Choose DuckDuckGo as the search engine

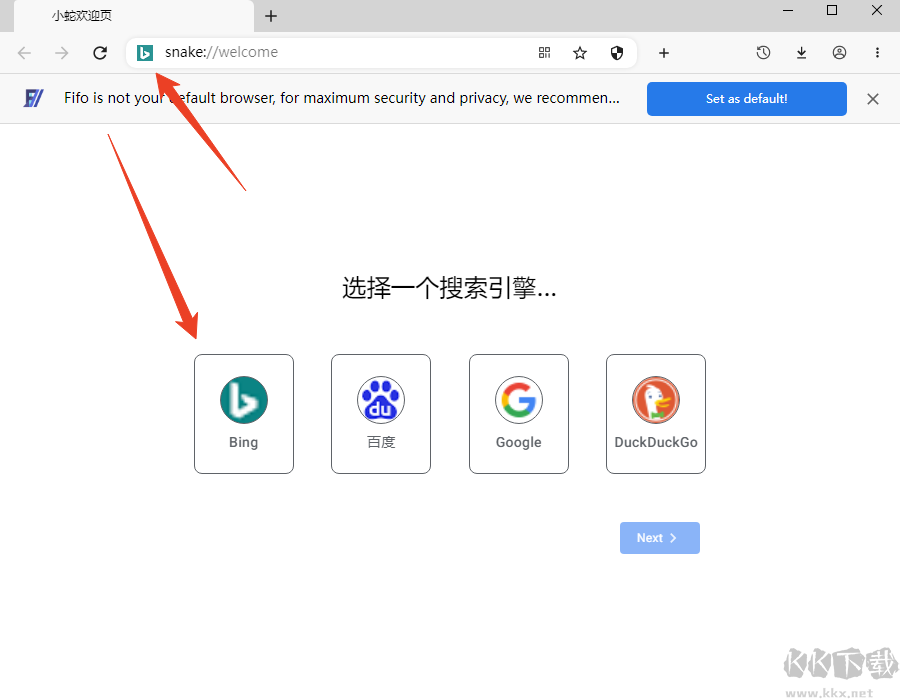[656, 414]
